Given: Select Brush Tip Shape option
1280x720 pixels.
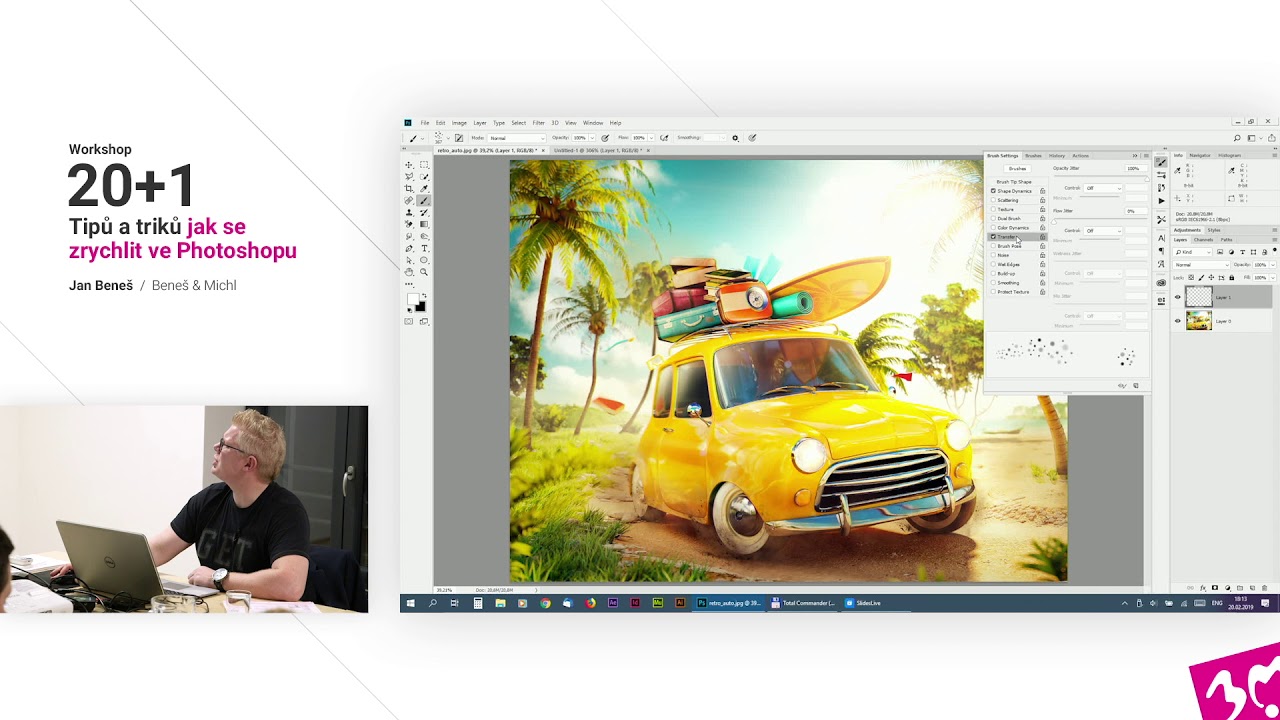Looking at the screenshot, I should click(1014, 182).
